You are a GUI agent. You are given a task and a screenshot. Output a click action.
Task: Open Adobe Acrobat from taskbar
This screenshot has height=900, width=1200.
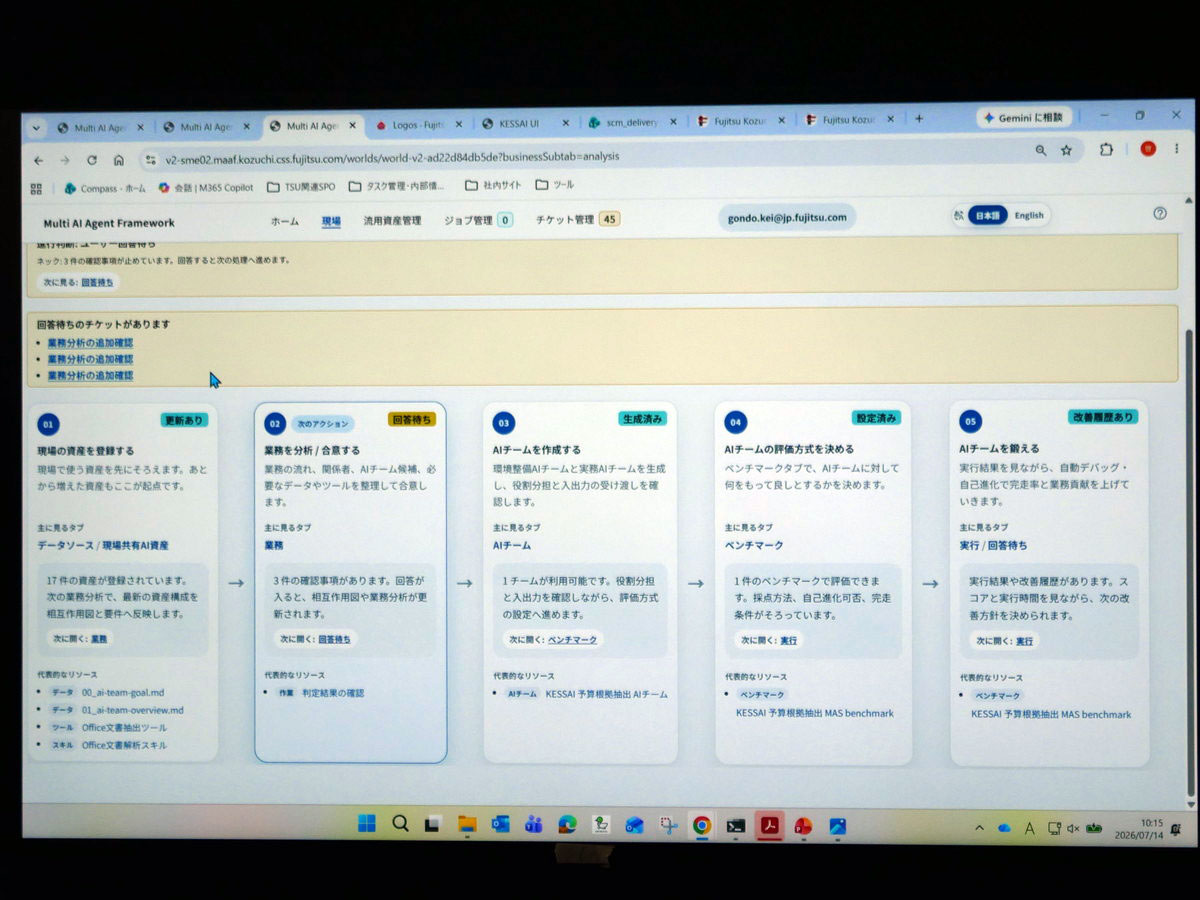768,826
